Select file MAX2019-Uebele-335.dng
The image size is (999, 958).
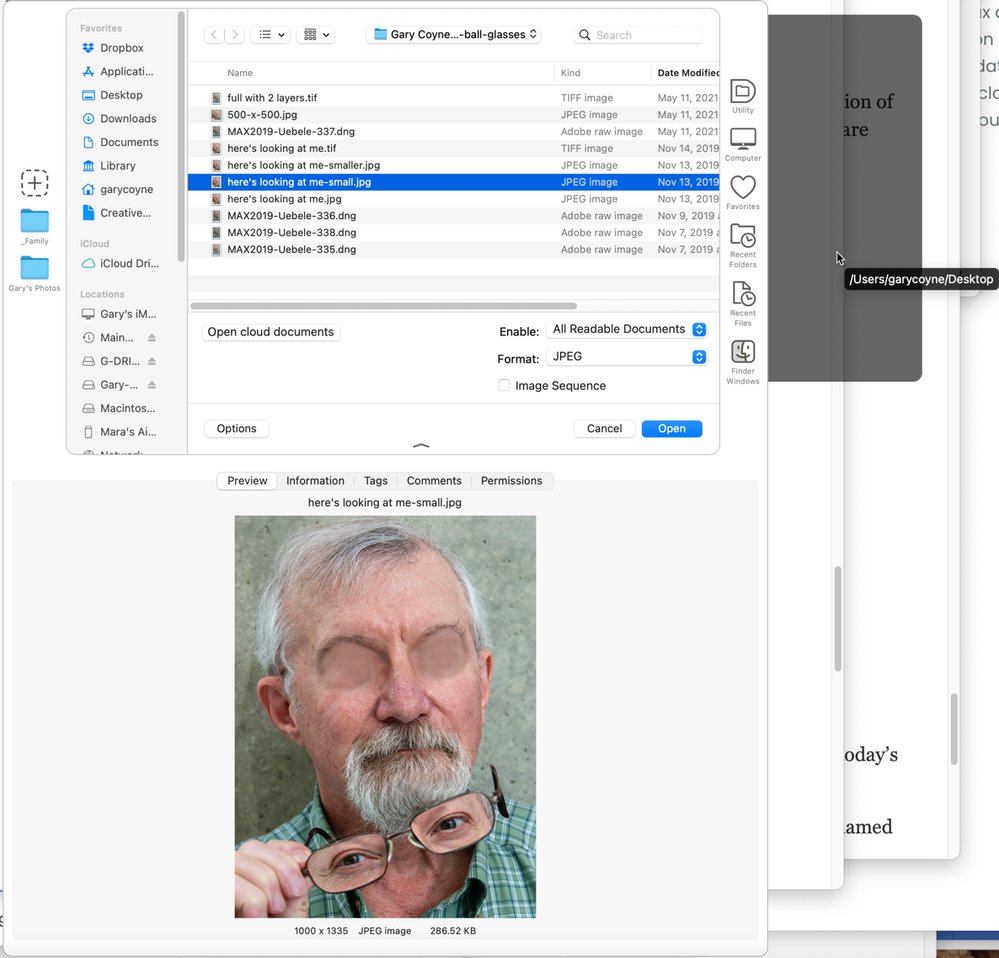coord(454,250)
